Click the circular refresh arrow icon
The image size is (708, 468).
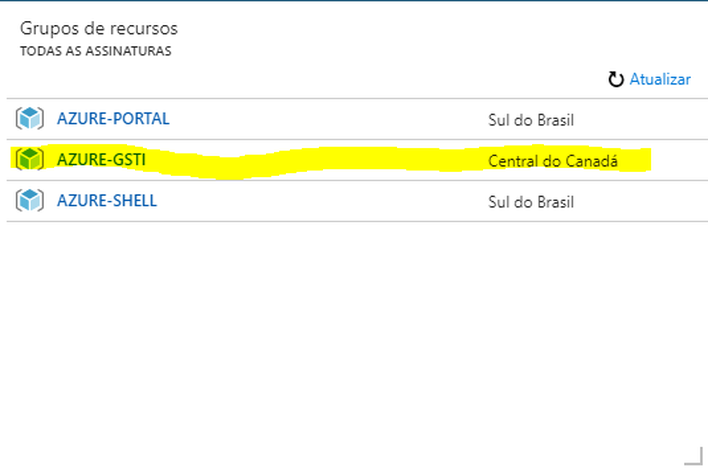pos(615,80)
